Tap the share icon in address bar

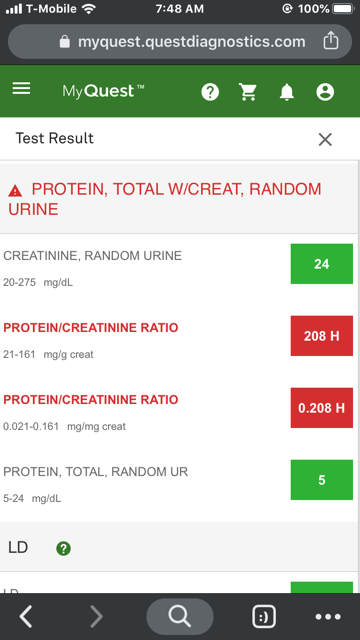pos(331,40)
